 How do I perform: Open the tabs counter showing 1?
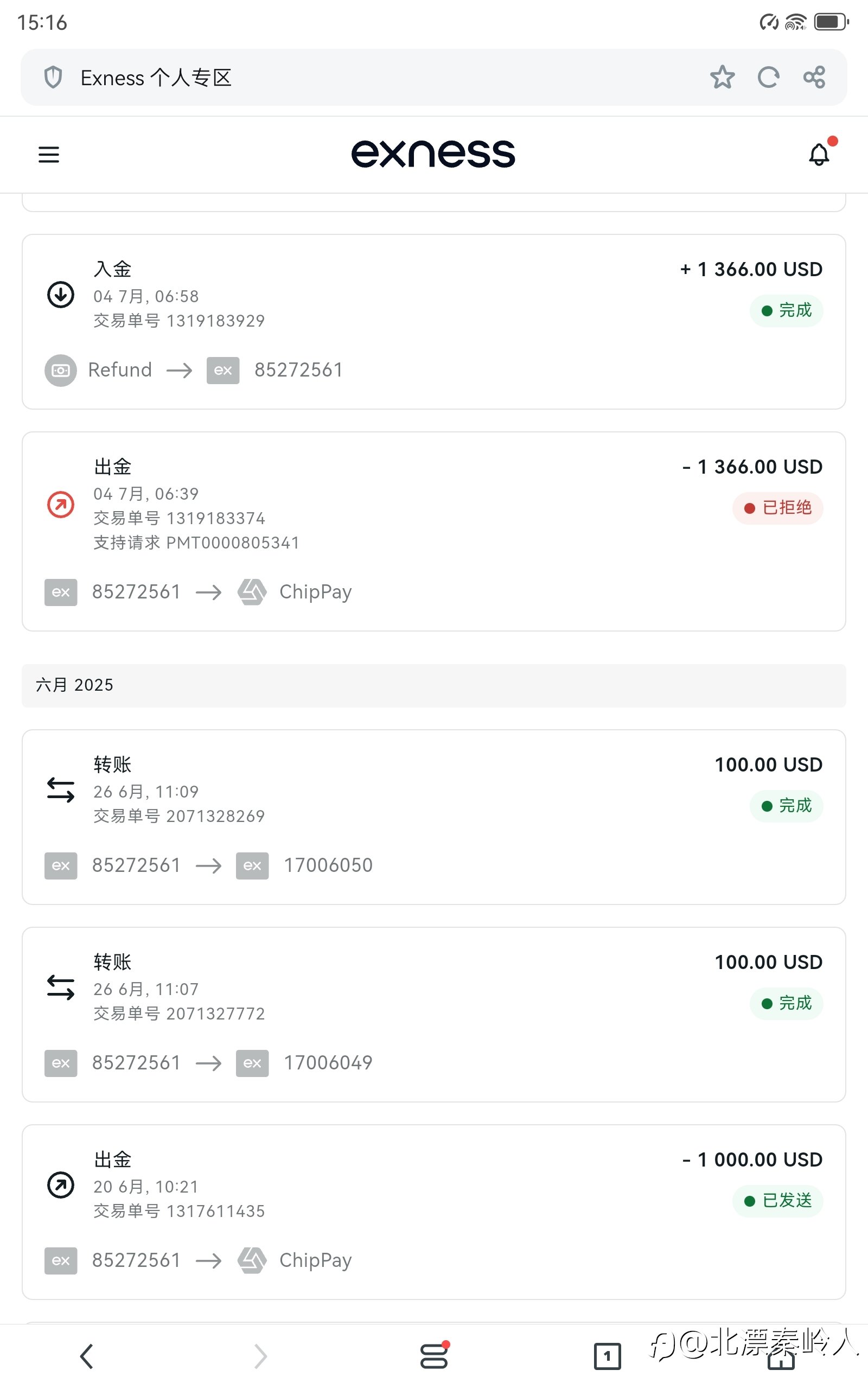click(608, 1356)
